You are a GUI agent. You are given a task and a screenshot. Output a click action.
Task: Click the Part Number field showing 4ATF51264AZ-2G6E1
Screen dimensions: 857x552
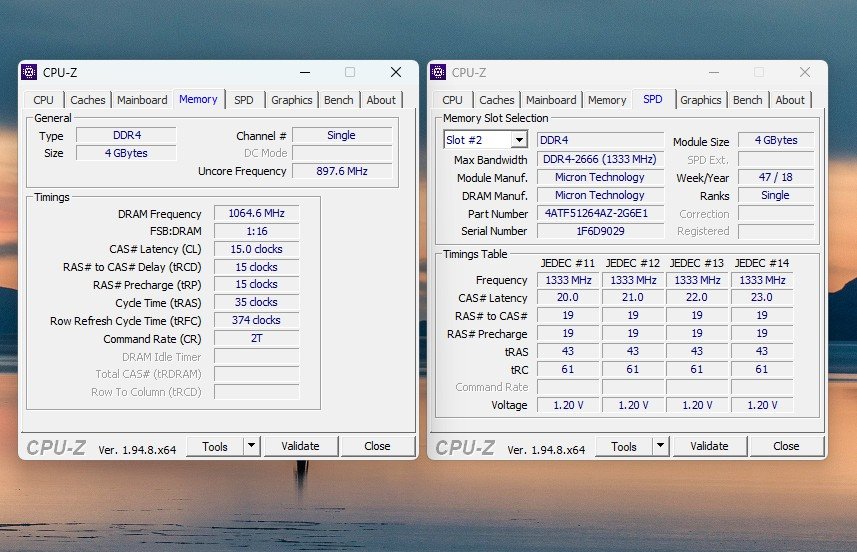point(600,214)
